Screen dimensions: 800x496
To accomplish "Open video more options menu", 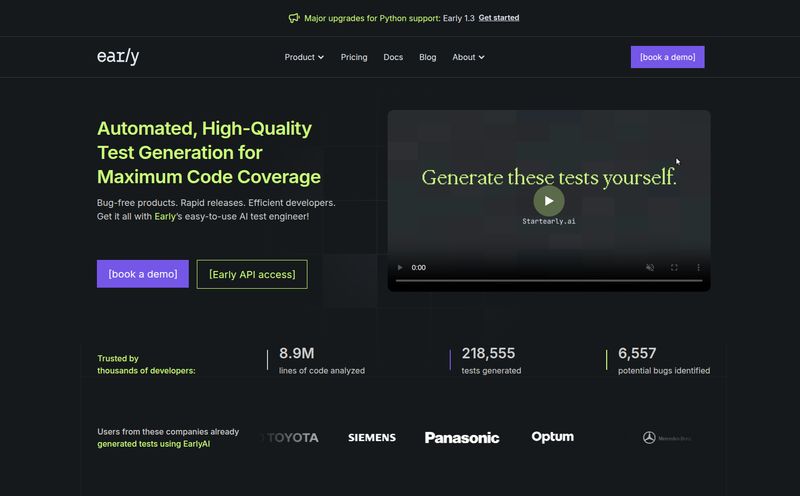I will click(x=698, y=267).
